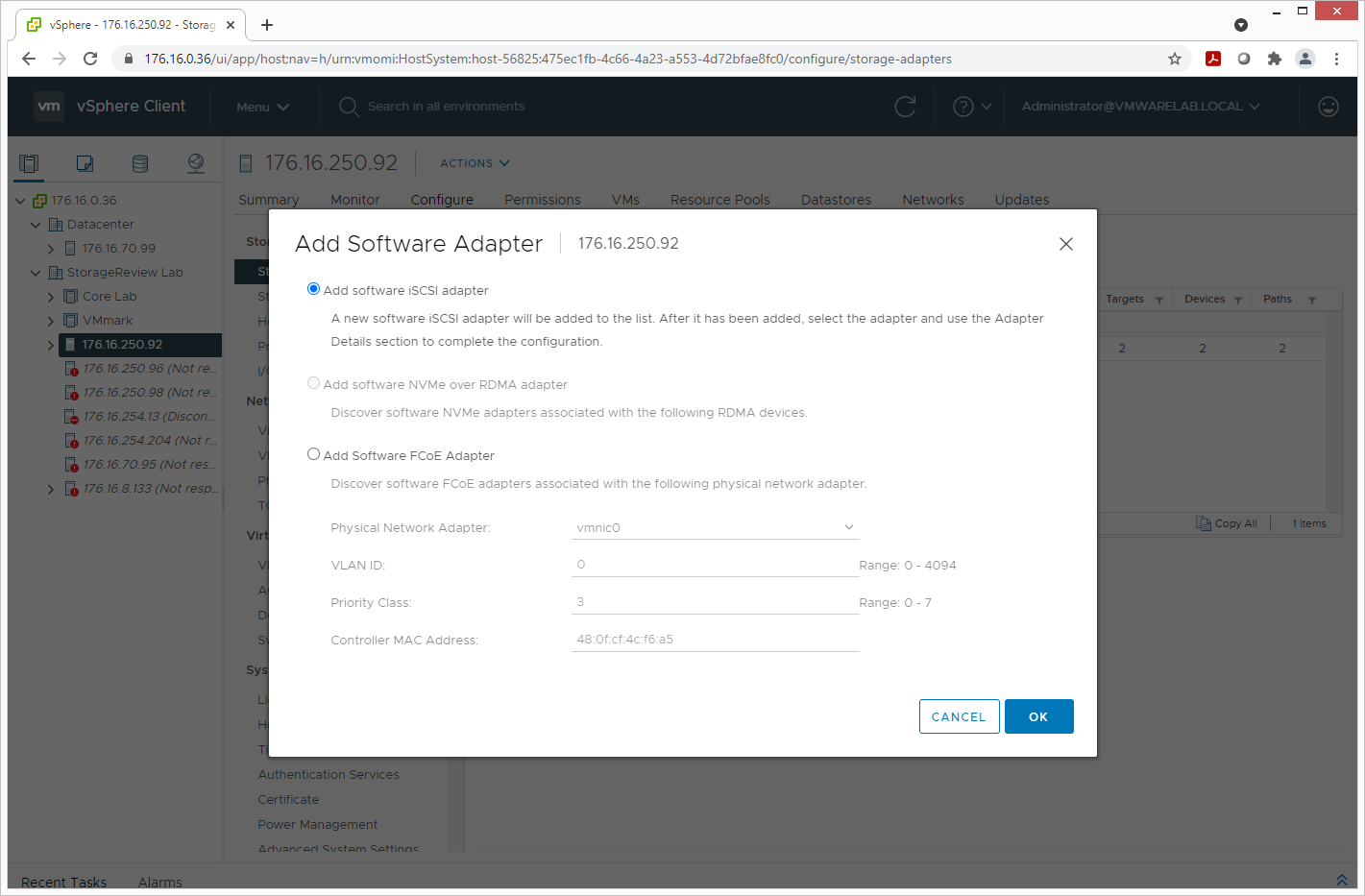
Task: Click the Core Lab cluster icon
Action: (70, 297)
